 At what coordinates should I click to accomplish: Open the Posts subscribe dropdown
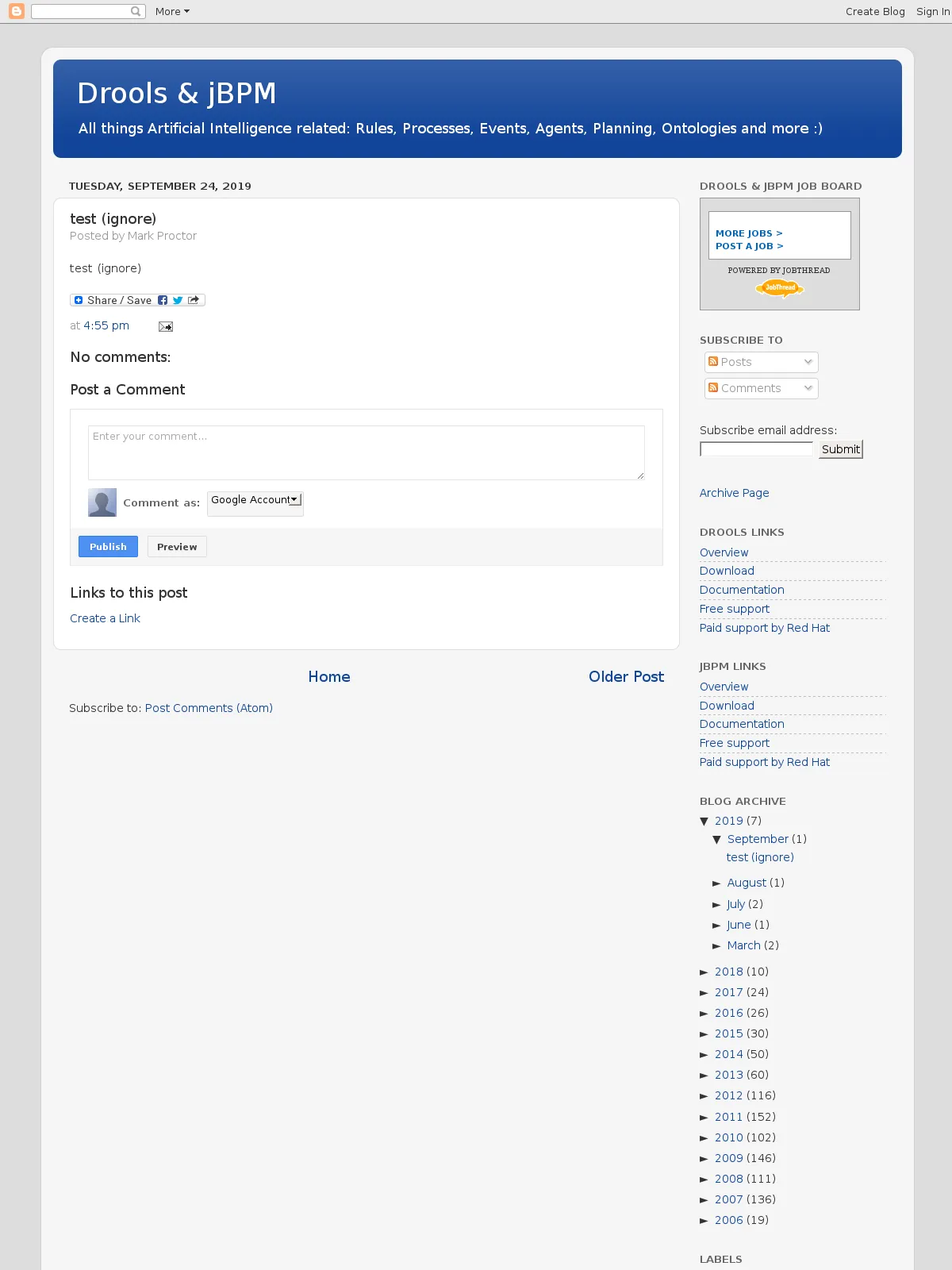coord(762,362)
